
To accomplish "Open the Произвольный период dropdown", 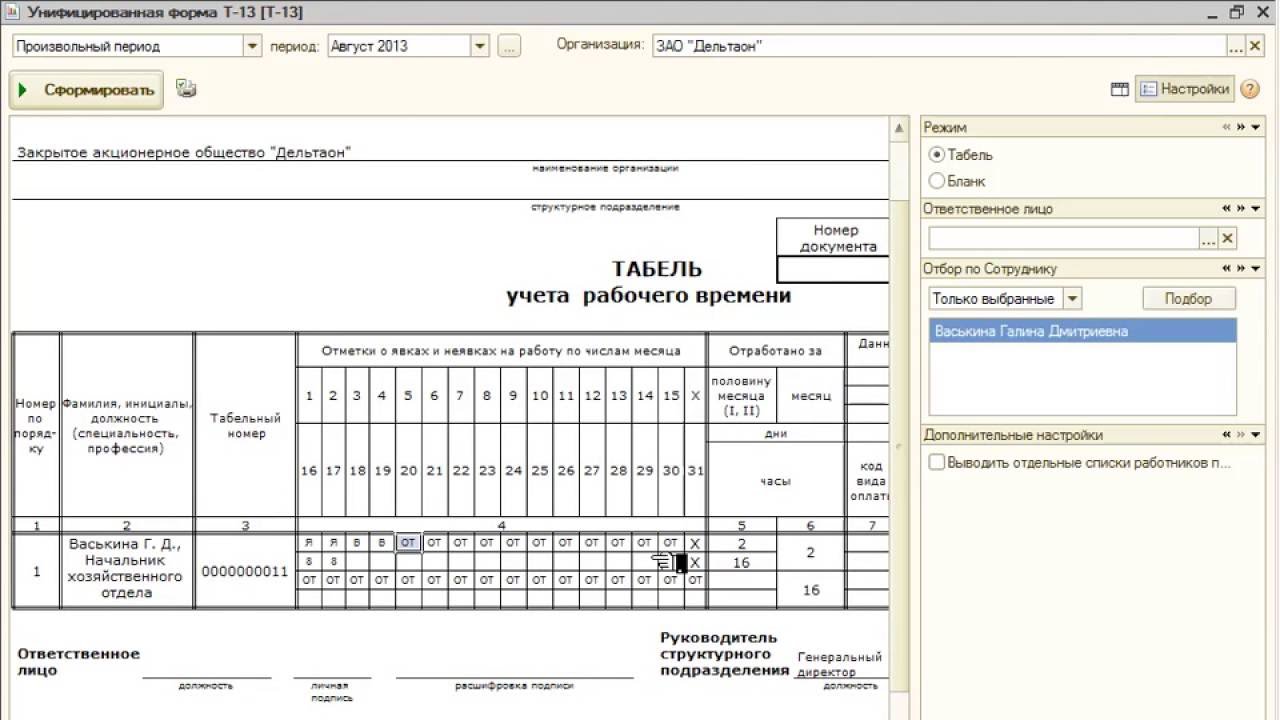I will pos(252,46).
